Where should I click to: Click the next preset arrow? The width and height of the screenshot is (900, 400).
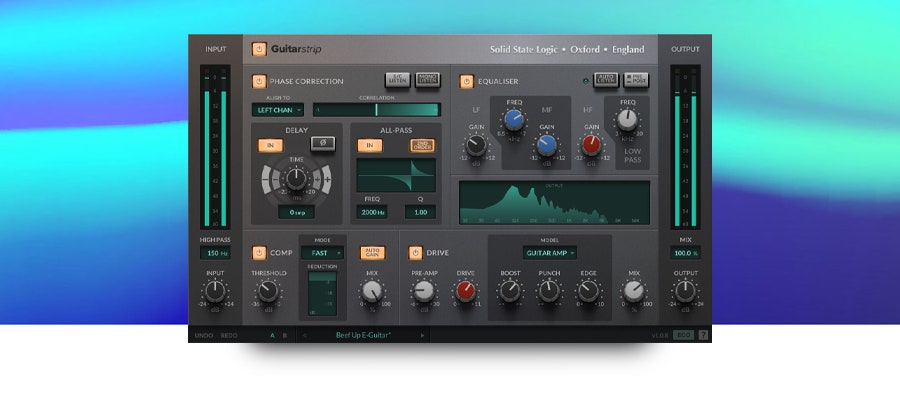pyautogui.click(x=422, y=335)
